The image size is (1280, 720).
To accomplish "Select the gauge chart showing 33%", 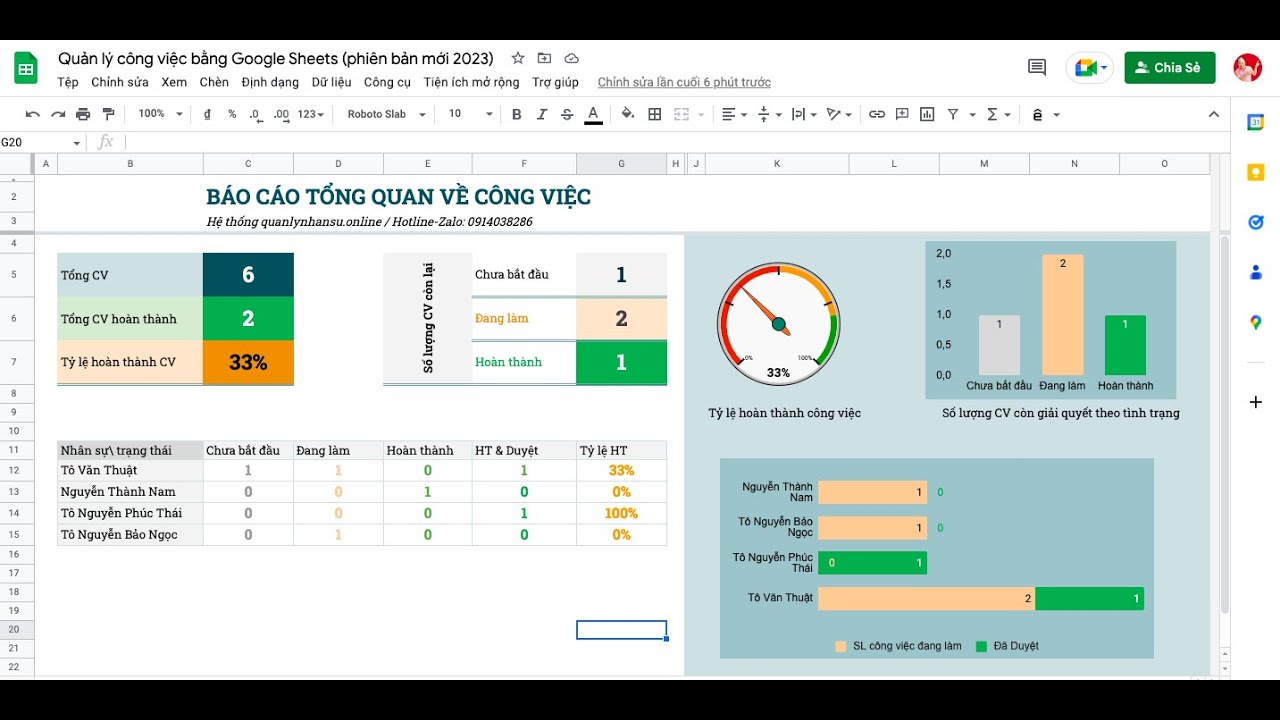I will pyautogui.click(x=779, y=323).
